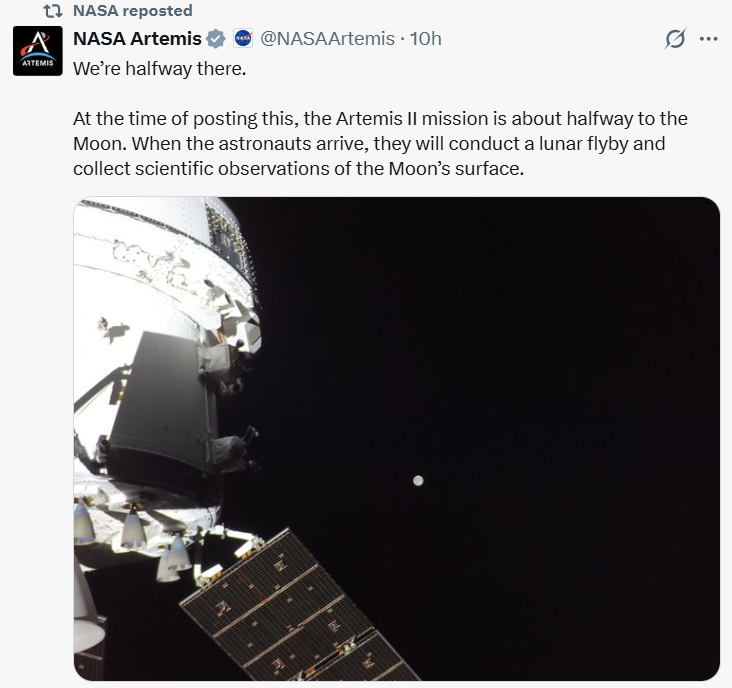The height and width of the screenshot is (688, 732).
Task: Click the Grok slashed-circle icon
Action: click(675, 39)
